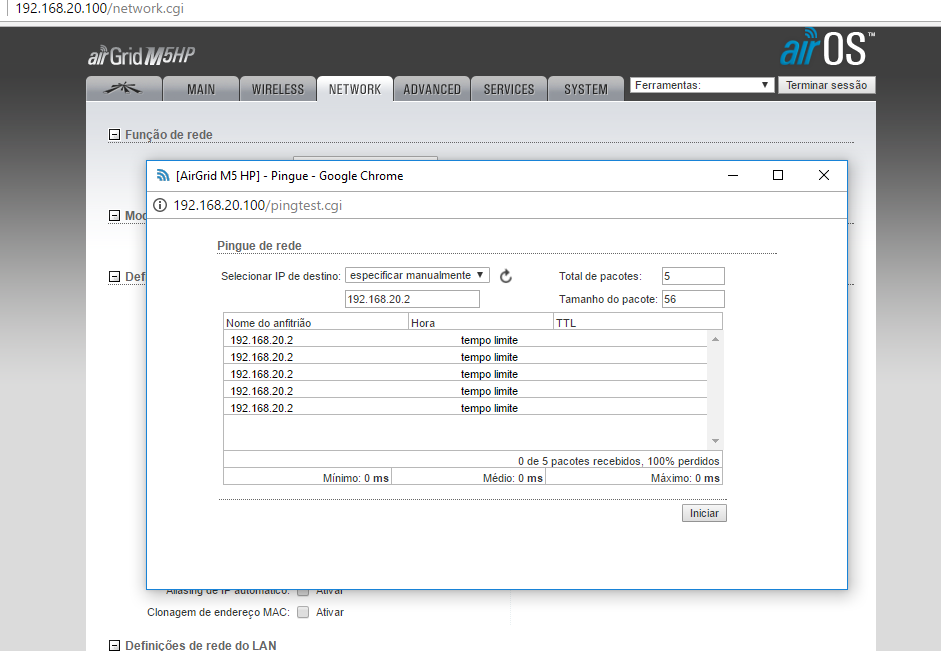Image resolution: width=941 pixels, height=651 pixels.
Task: Open the SYSTEM tab
Action: [x=586, y=89]
